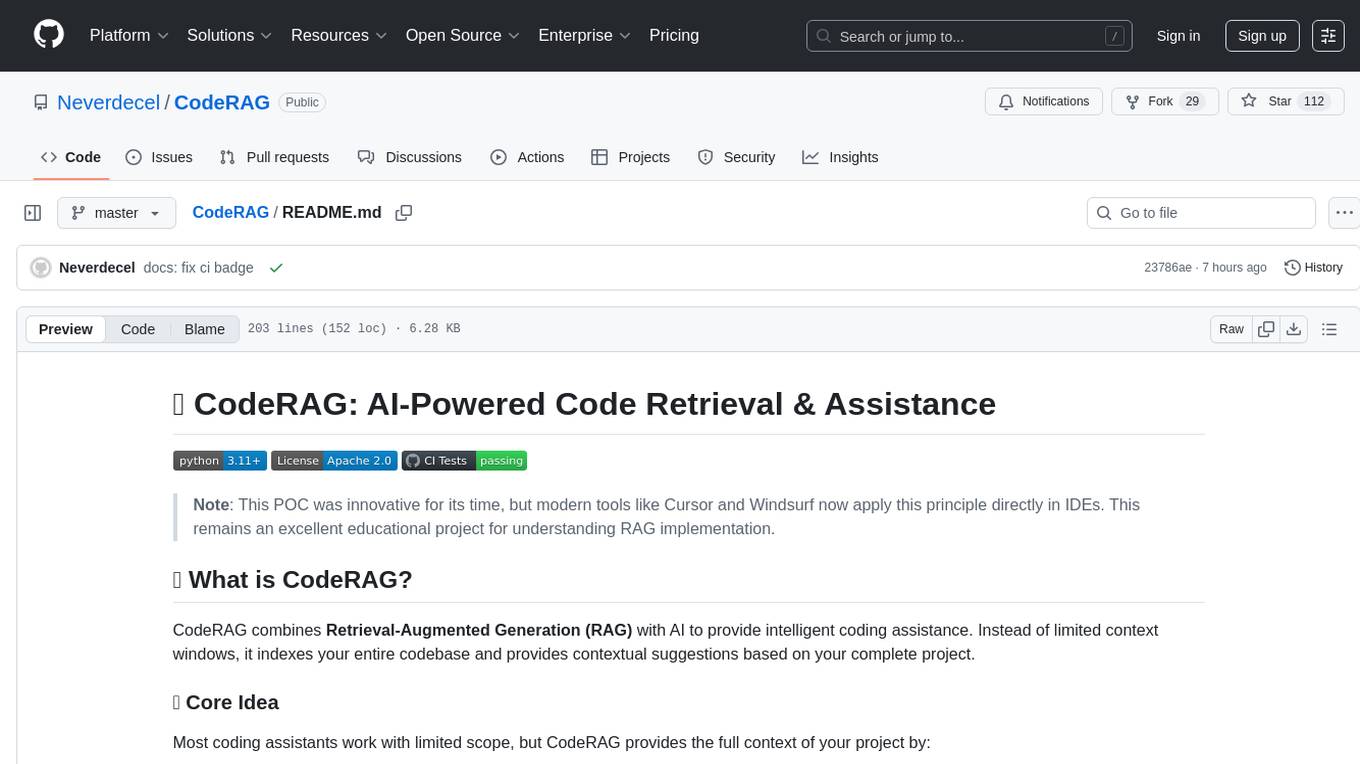Click the Sign up button
Viewport: 1360px width, 764px height.
1262,36
